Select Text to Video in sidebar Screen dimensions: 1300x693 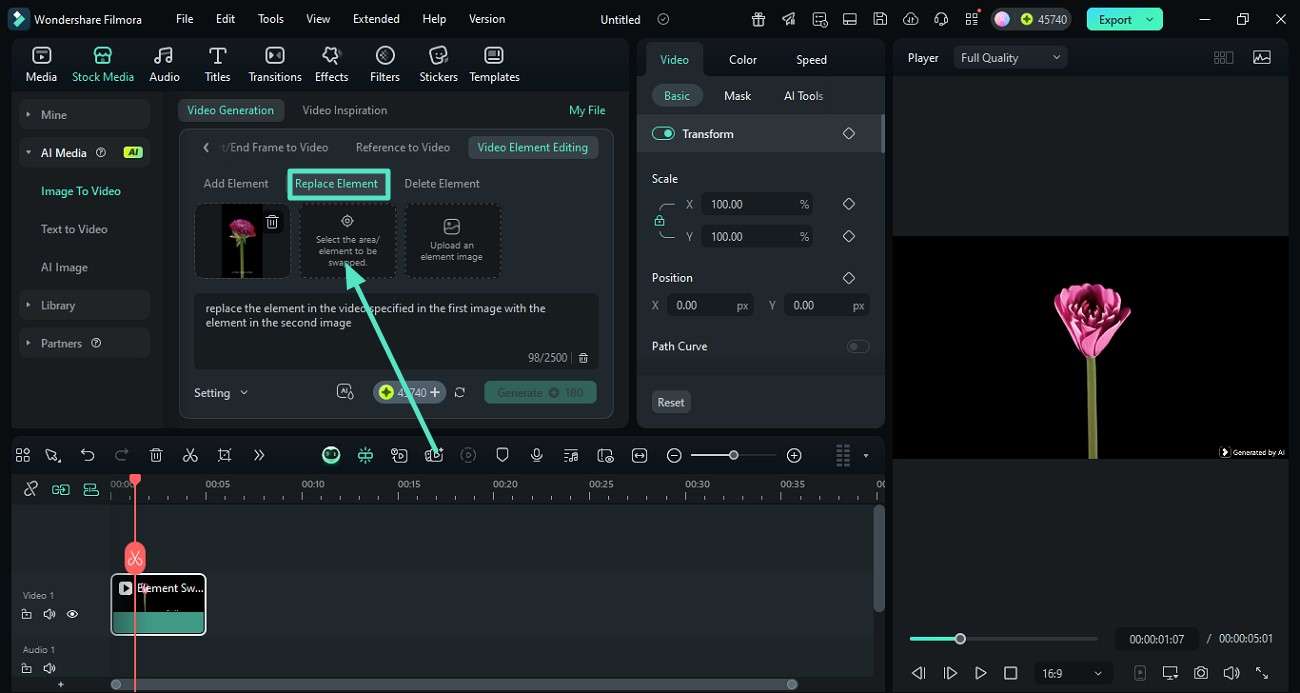click(x=74, y=229)
